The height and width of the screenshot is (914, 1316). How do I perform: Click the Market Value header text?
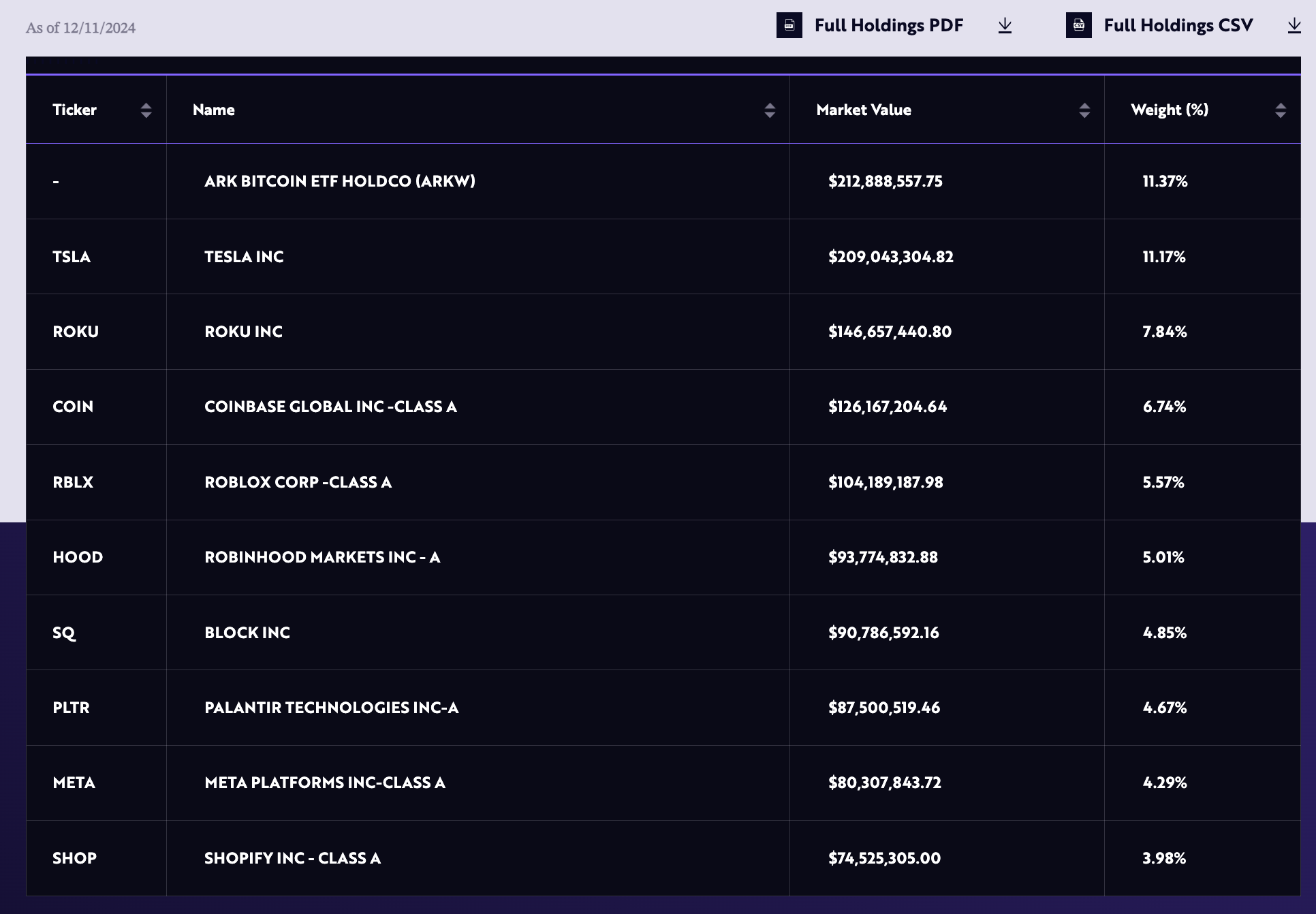point(864,110)
